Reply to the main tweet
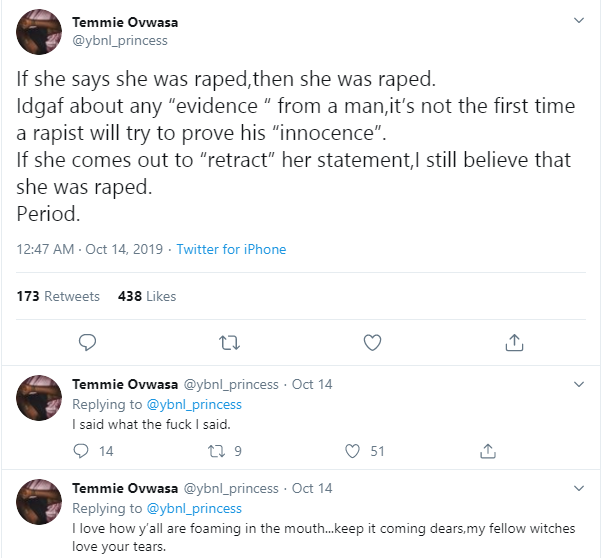This screenshot has height=558, width=602. 87,343
